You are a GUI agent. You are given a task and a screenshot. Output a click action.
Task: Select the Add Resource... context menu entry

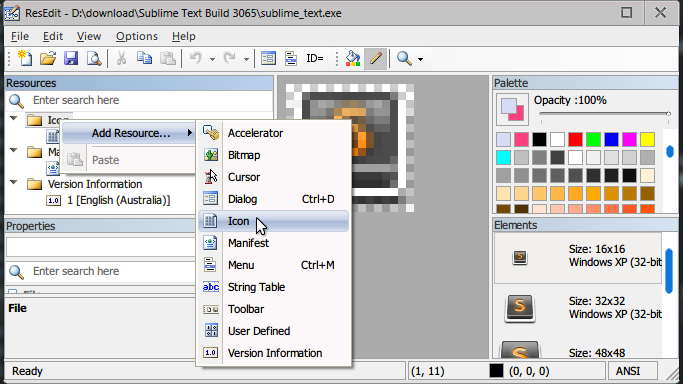pyautogui.click(x=128, y=133)
